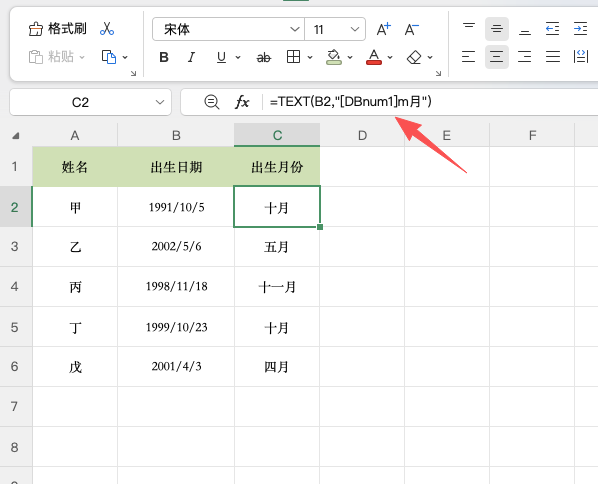Image resolution: width=598 pixels, height=484 pixels.
Task: Select row 4 header
Action: pos(16,286)
